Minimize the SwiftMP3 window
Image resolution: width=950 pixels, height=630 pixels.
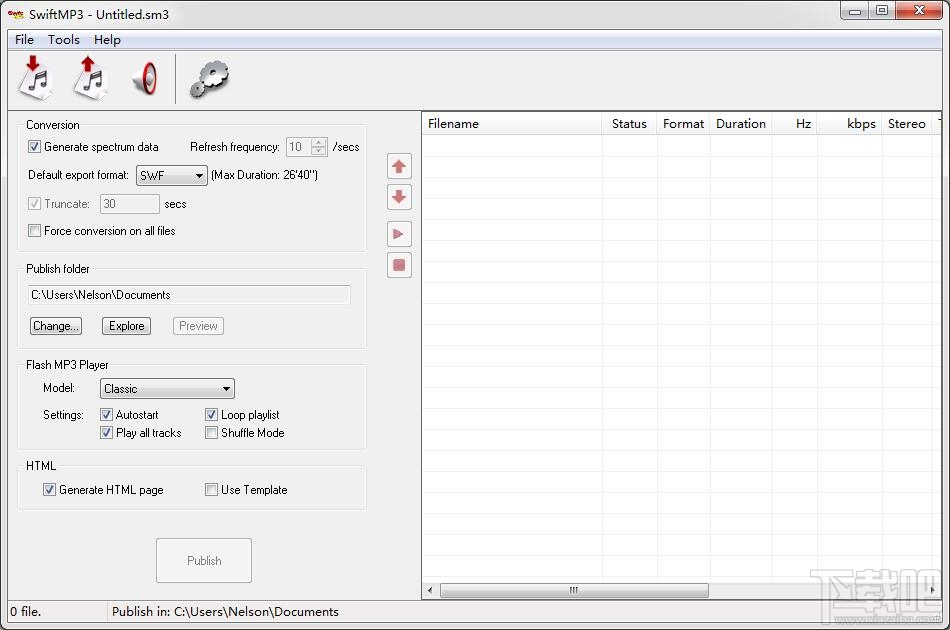[x=855, y=11]
